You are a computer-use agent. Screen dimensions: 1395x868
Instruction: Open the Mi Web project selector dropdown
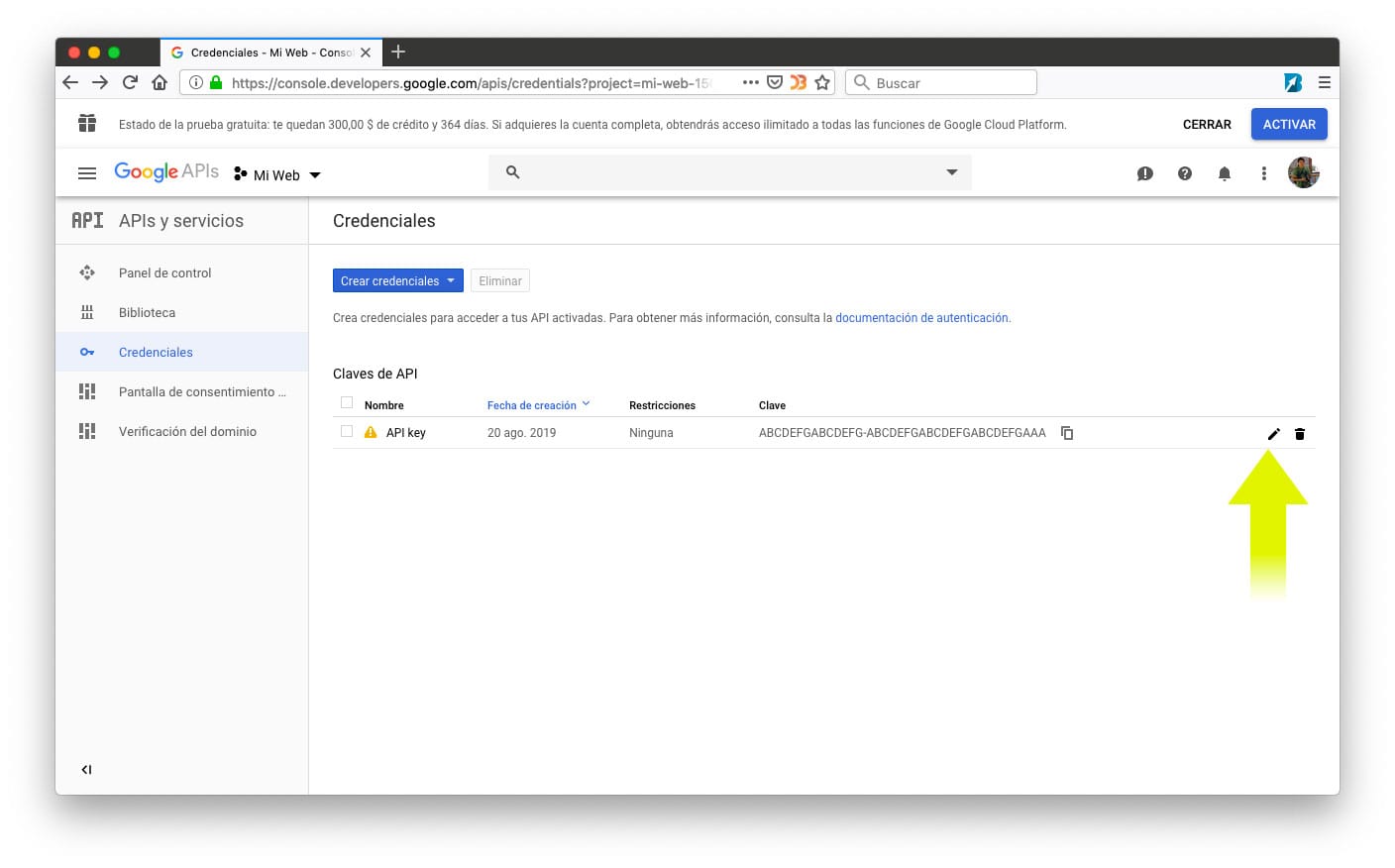click(277, 174)
